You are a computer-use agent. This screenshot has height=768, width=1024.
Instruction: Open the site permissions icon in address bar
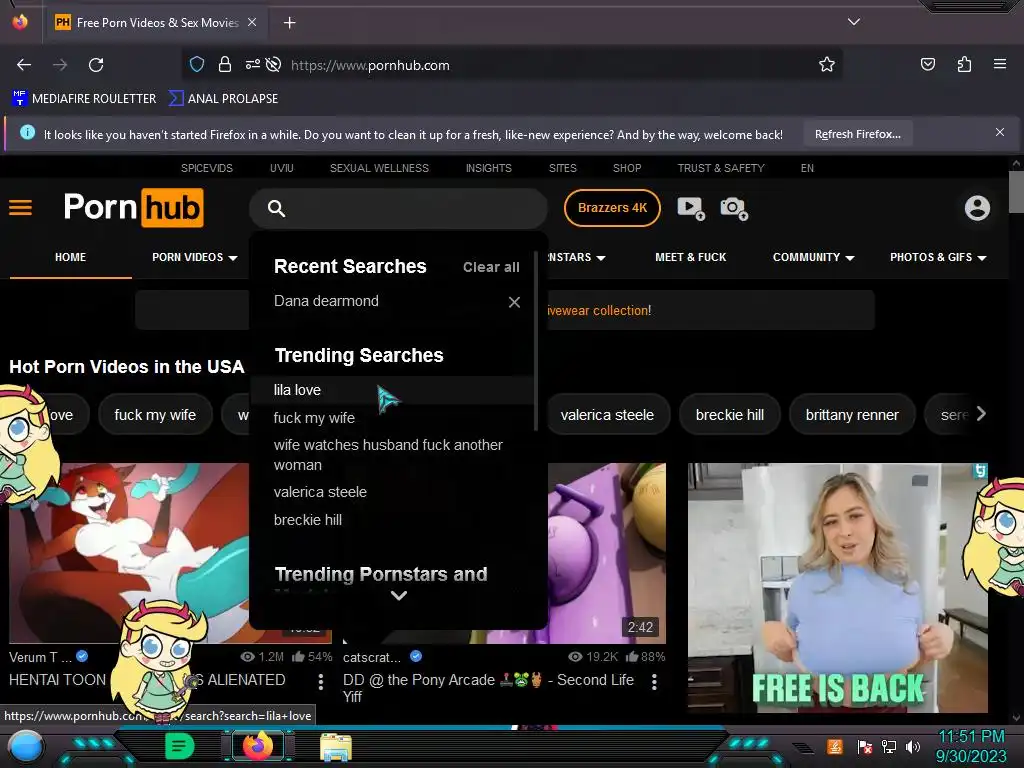[253, 65]
